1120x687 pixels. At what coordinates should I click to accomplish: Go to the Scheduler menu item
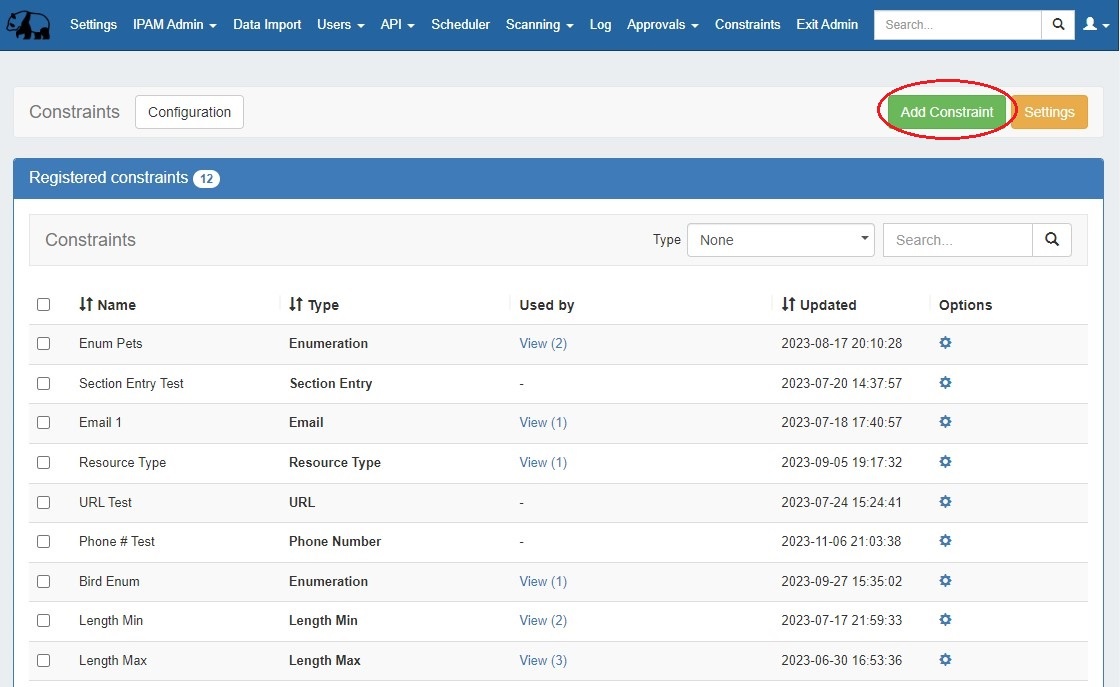[x=460, y=25]
